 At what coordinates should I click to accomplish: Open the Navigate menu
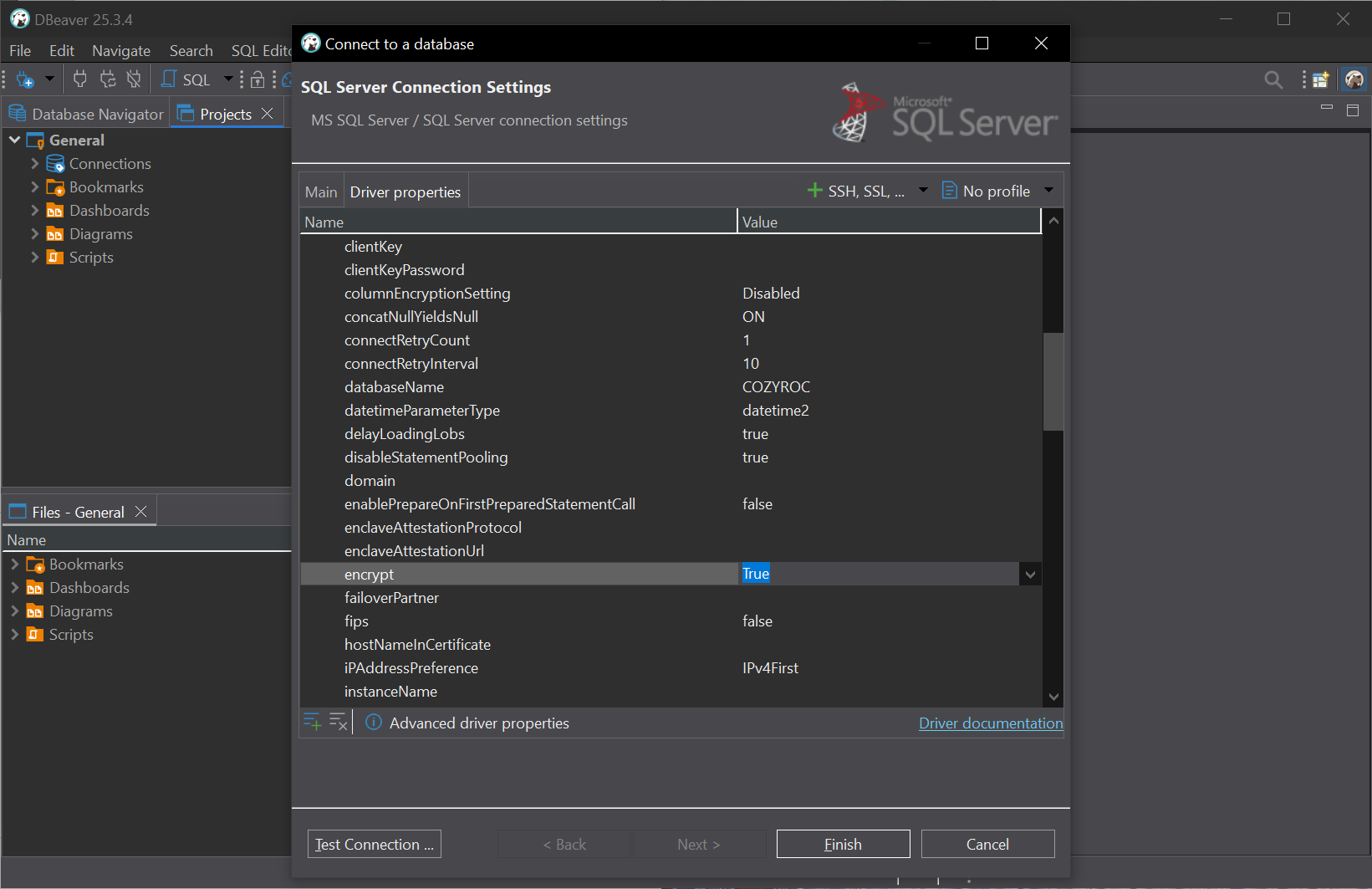pos(121,51)
